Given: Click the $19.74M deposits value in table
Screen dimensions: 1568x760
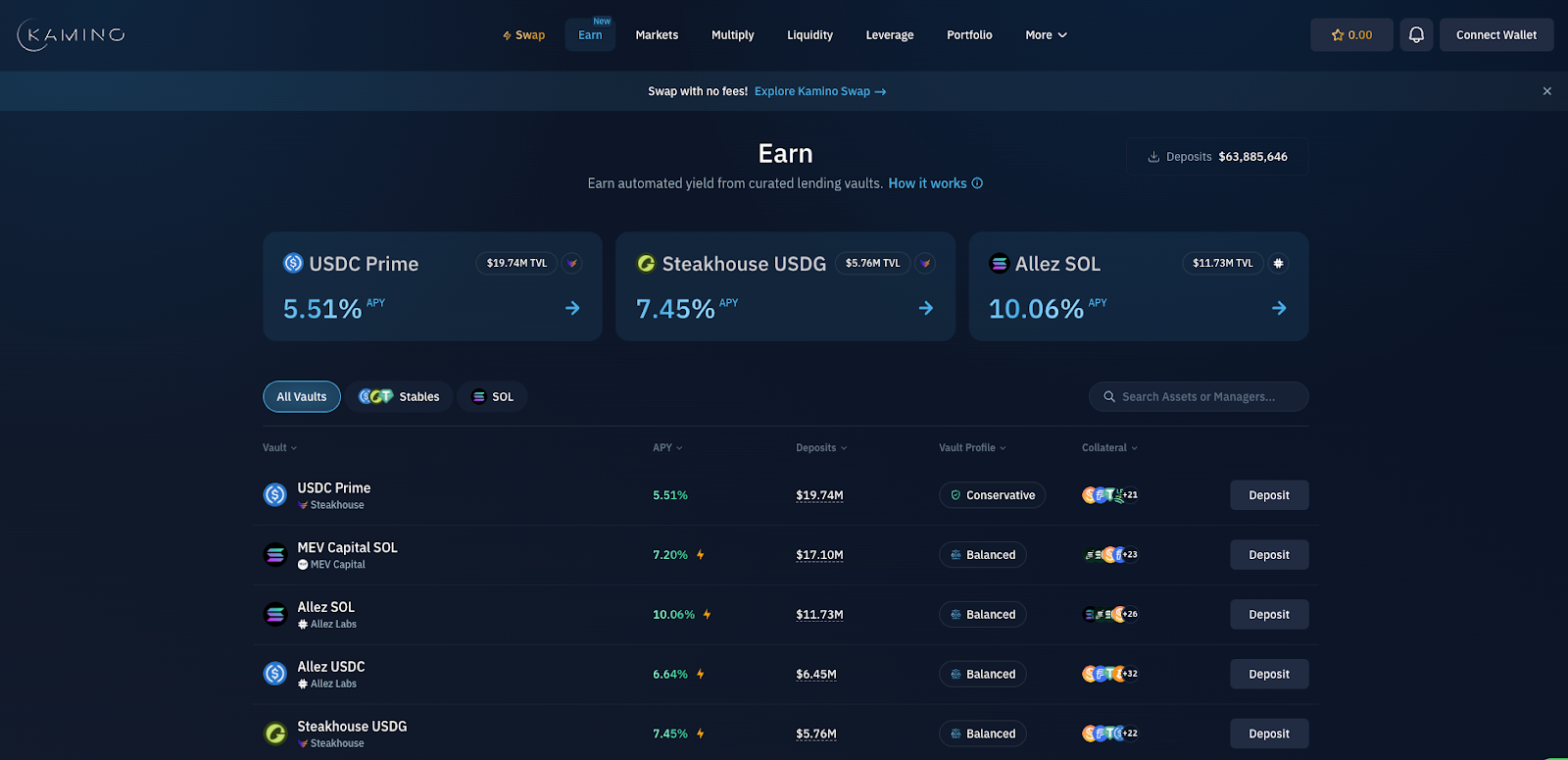Looking at the screenshot, I should [x=819, y=495].
